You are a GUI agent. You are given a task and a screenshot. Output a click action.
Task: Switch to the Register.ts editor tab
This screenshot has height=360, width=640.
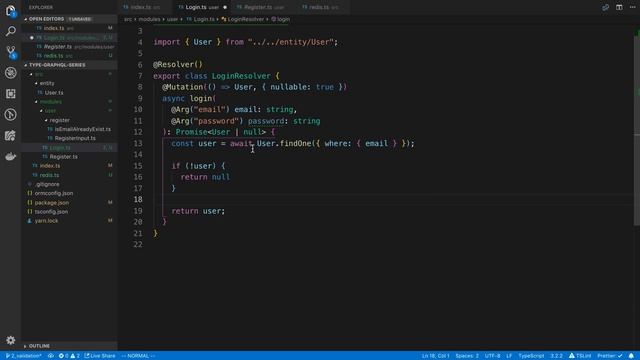coord(264,7)
